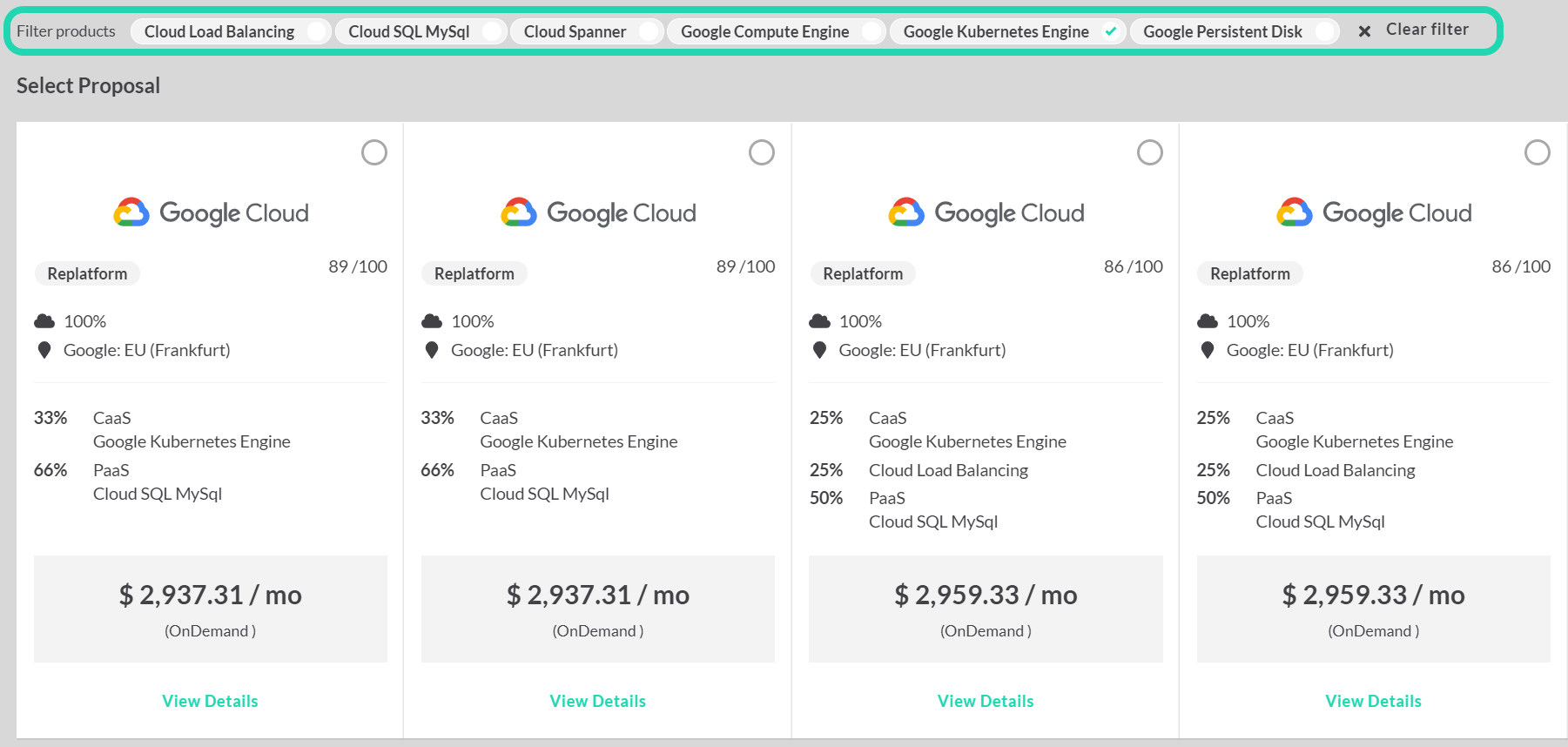Click the $2,937.31 / mo price in the second card

(x=598, y=595)
